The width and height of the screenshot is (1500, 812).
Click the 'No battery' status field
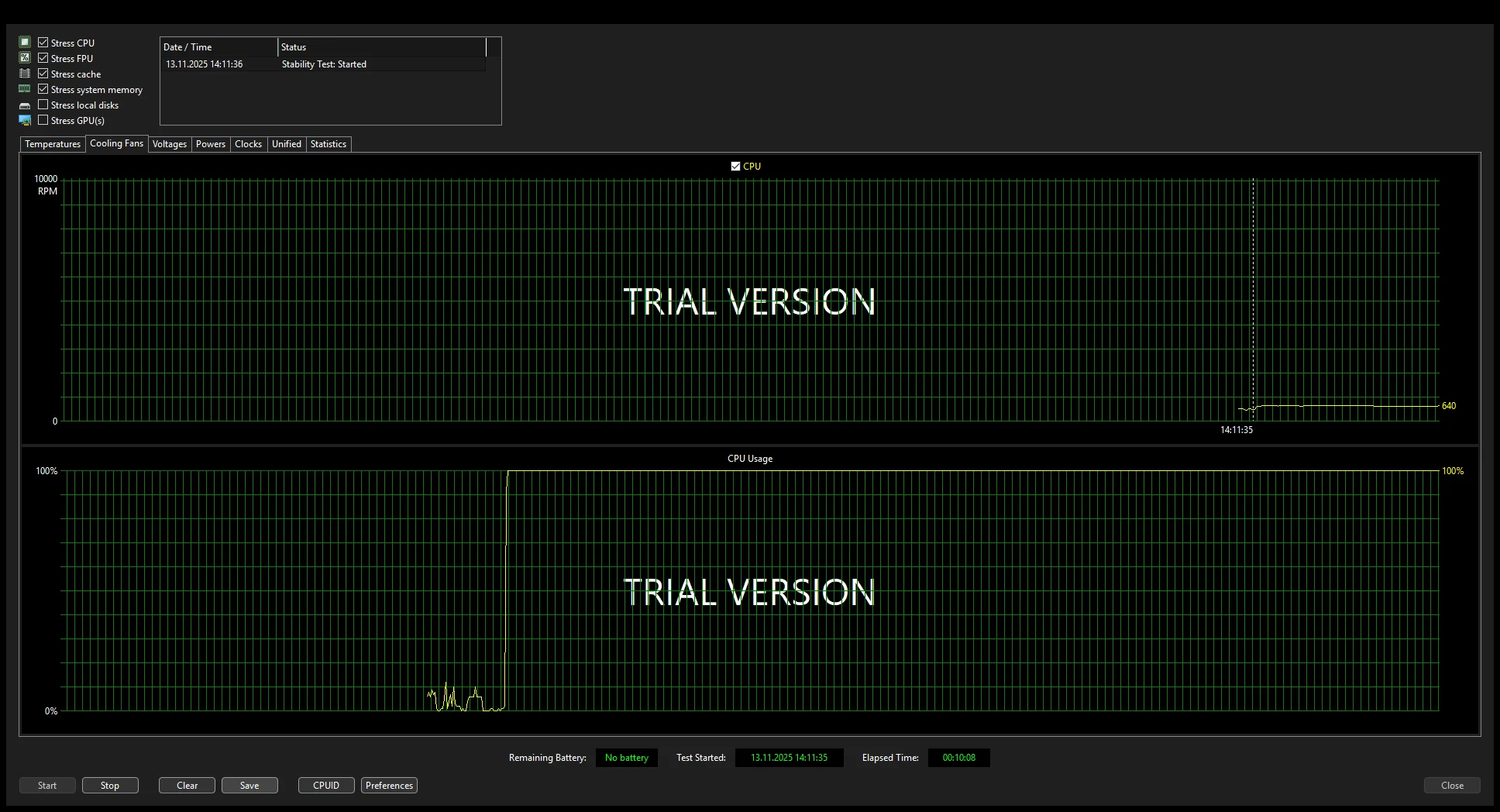coord(627,758)
